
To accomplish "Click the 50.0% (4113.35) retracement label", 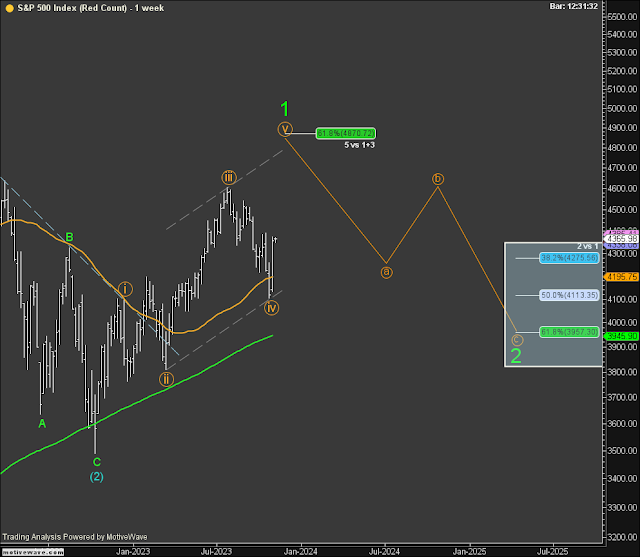I will click(569, 295).
